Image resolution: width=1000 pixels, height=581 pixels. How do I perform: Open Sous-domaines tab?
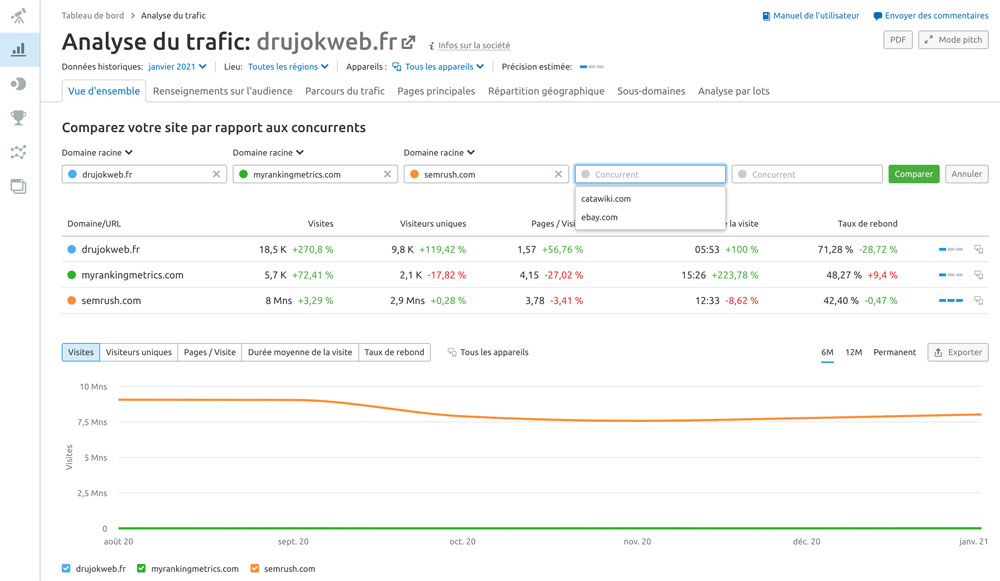tap(651, 91)
